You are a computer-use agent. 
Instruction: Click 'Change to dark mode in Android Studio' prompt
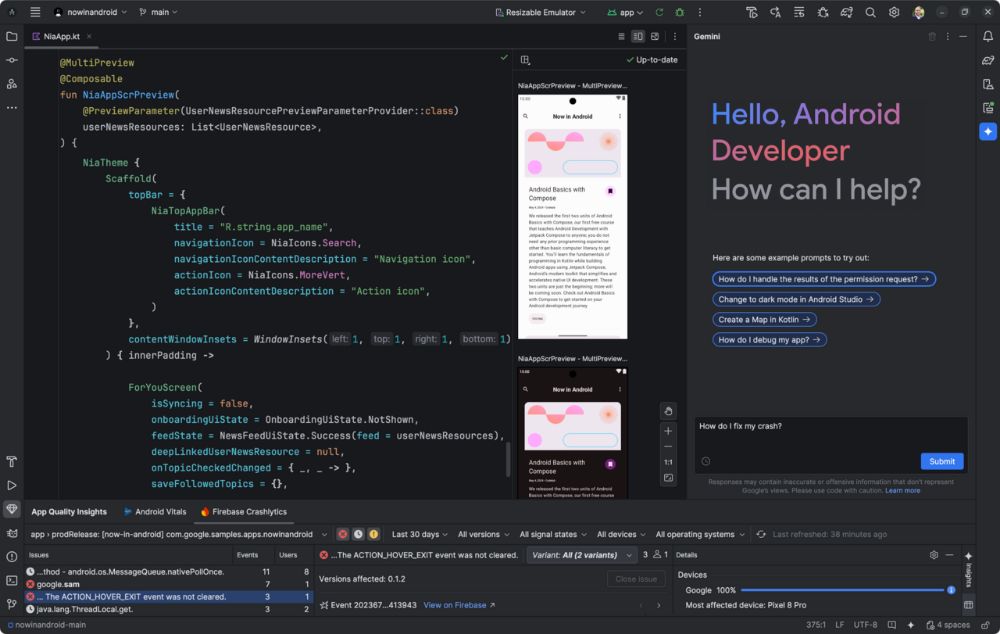coord(796,299)
